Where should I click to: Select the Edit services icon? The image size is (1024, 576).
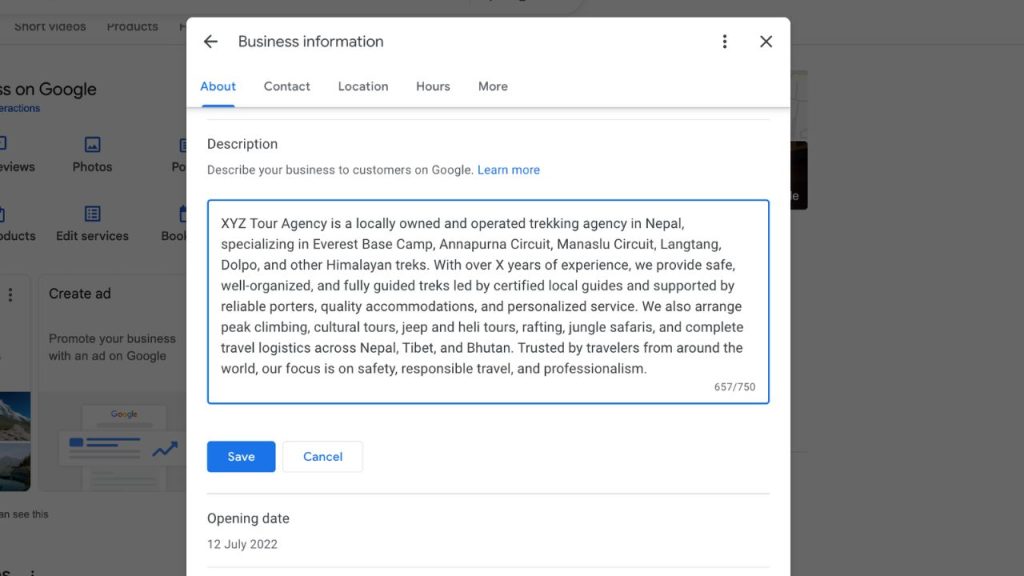click(93, 214)
